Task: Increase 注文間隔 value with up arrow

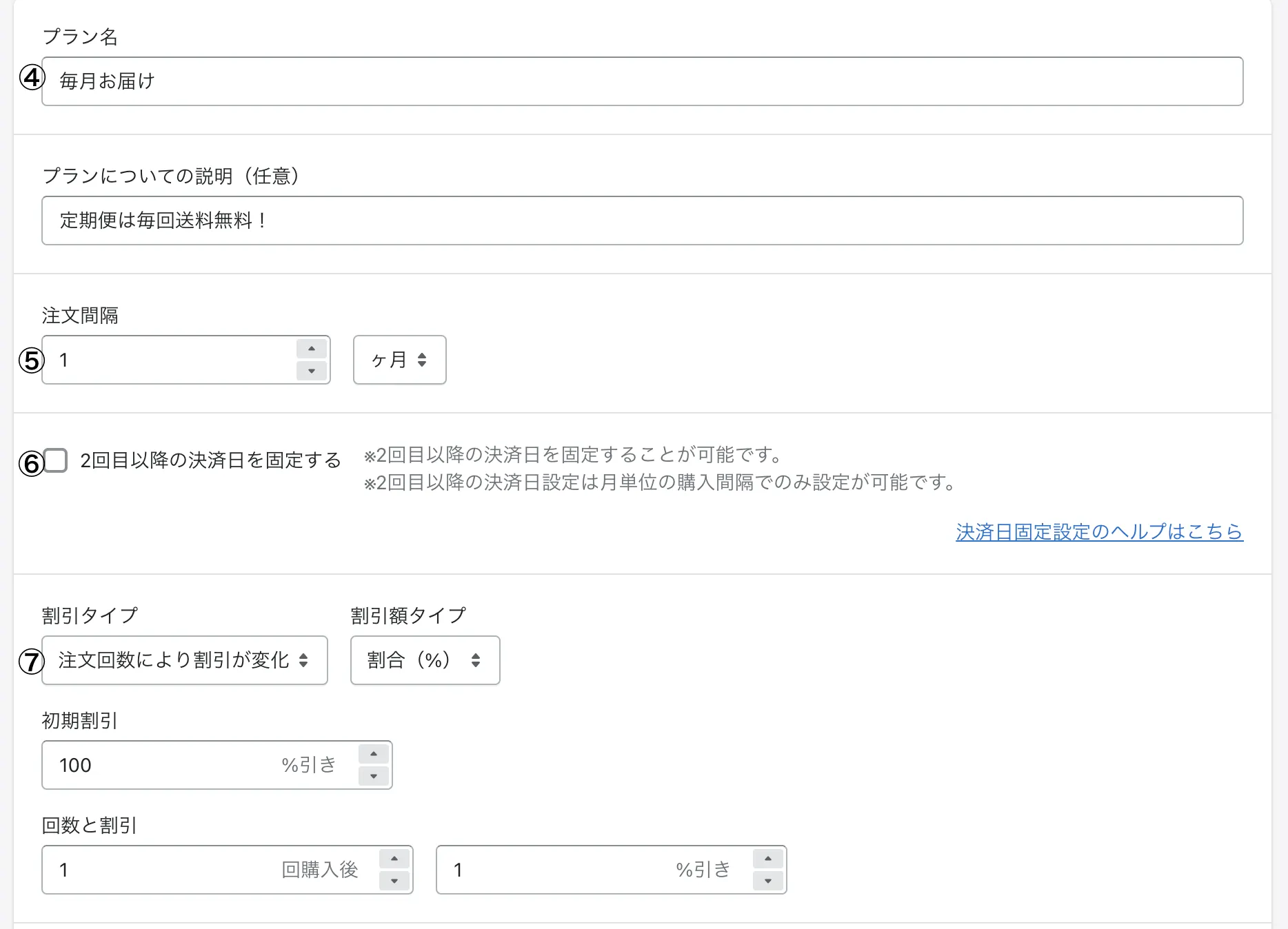Action: 312,349
